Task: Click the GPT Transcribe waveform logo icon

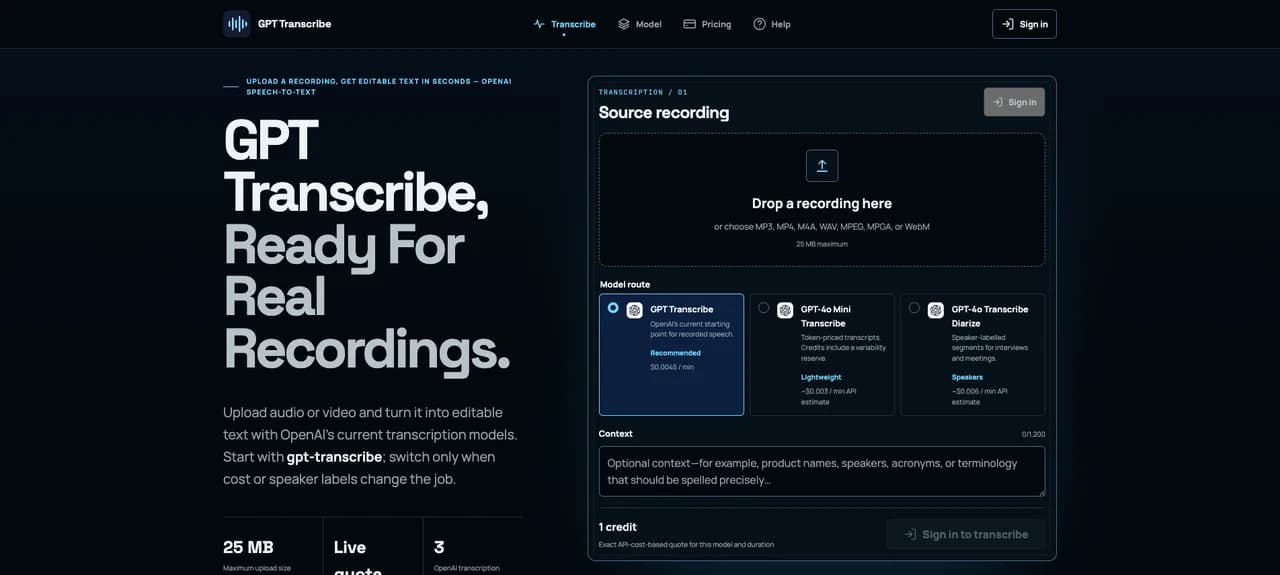Action: pyautogui.click(x=237, y=24)
